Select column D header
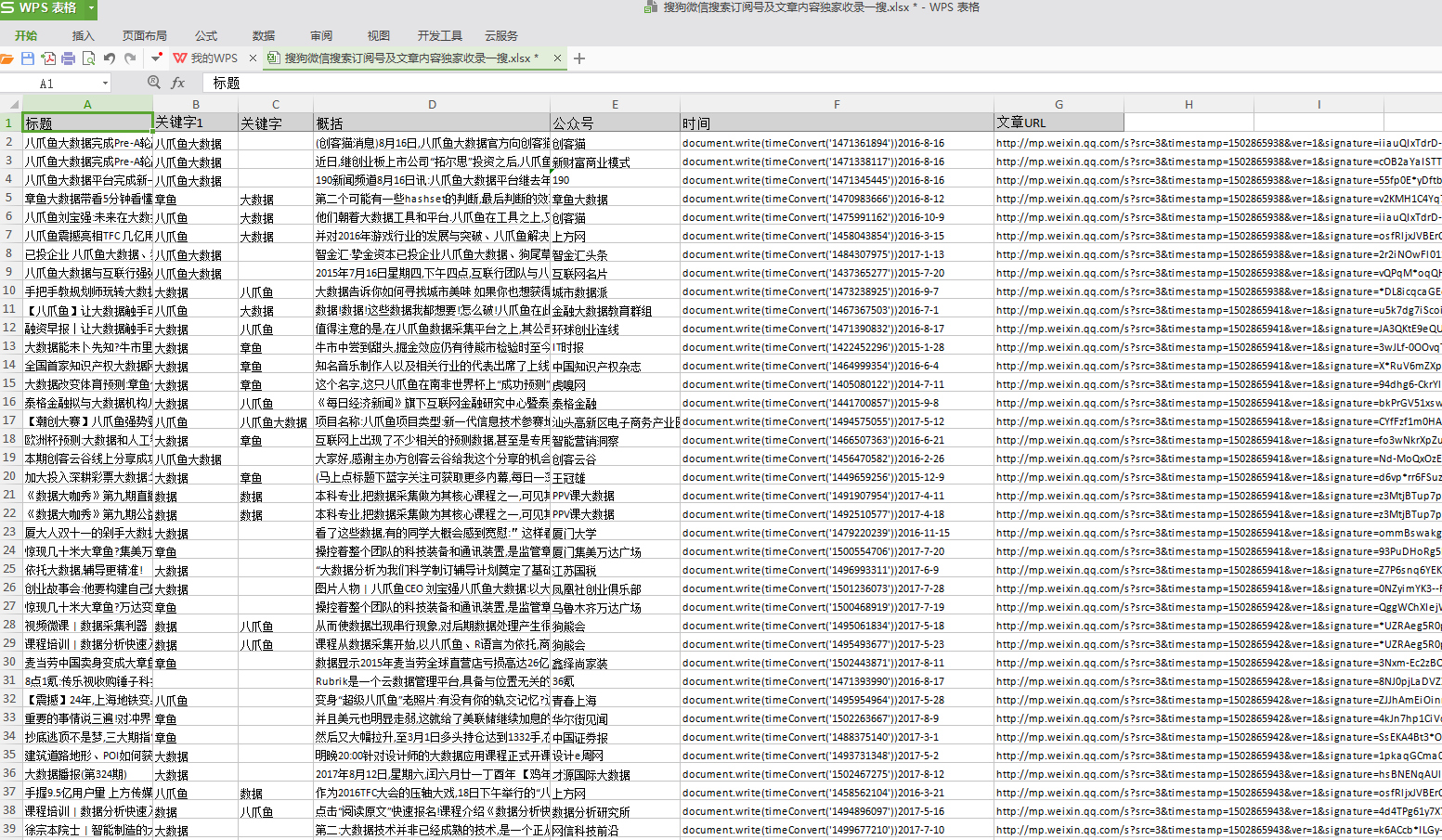The image size is (1442, 840). click(432, 104)
